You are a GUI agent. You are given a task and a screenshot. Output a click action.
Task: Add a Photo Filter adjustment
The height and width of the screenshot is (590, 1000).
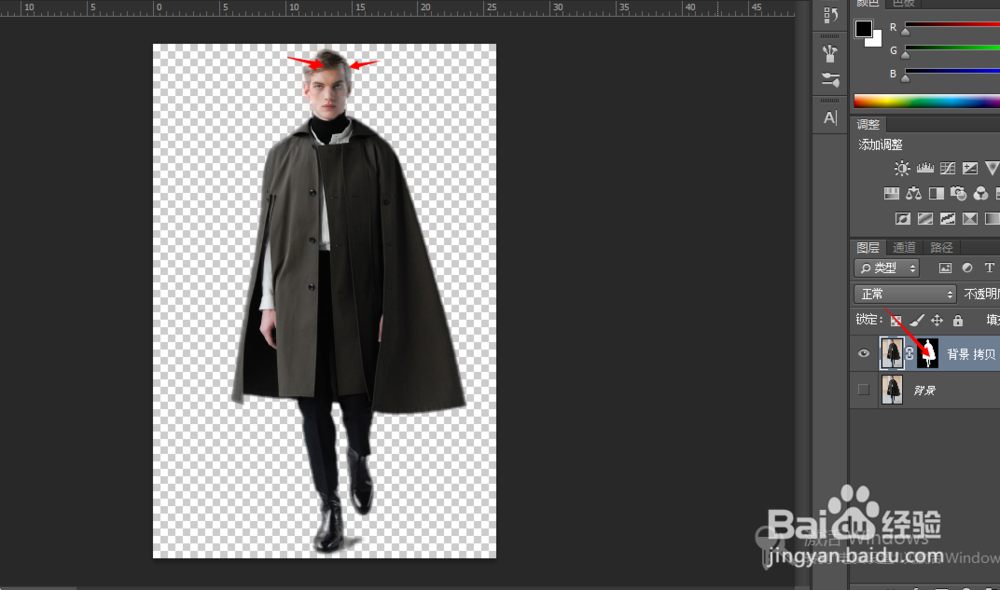[x=959, y=193]
